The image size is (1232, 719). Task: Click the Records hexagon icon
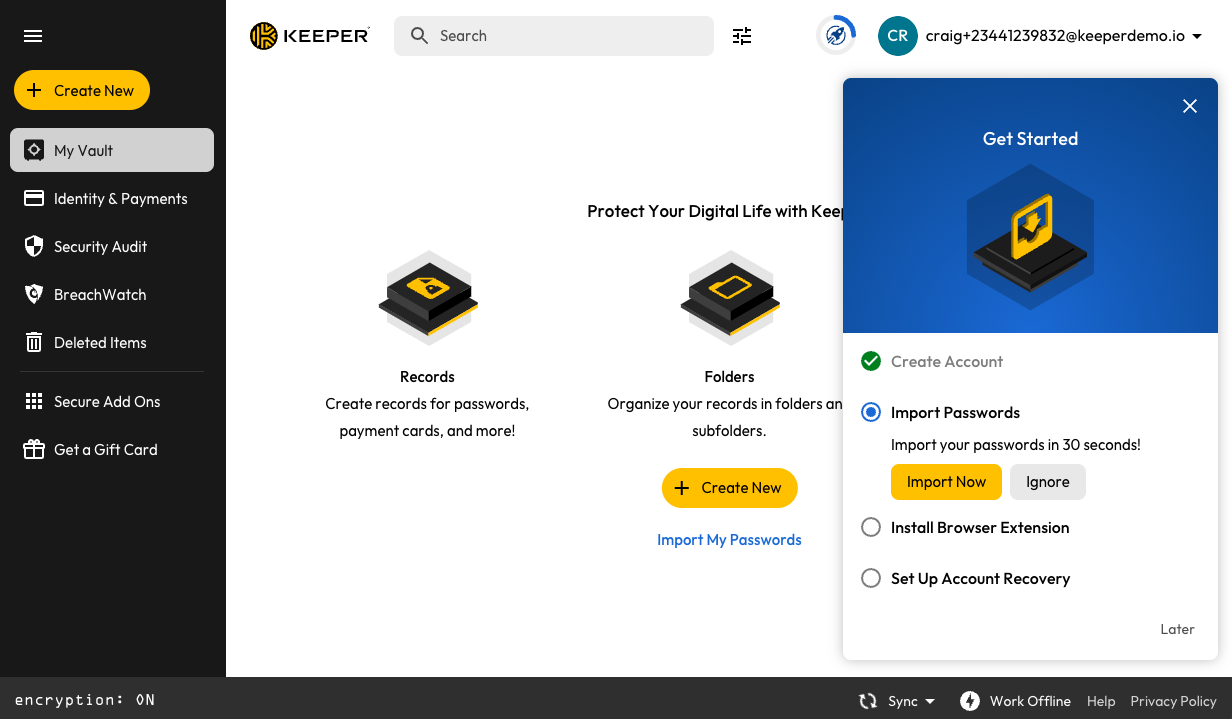click(427, 298)
